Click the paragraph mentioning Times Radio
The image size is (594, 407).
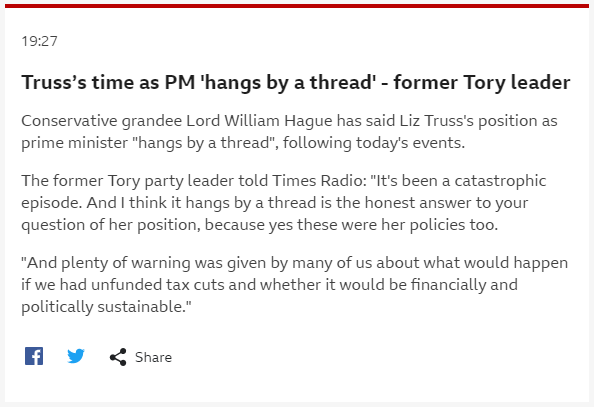point(283,203)
